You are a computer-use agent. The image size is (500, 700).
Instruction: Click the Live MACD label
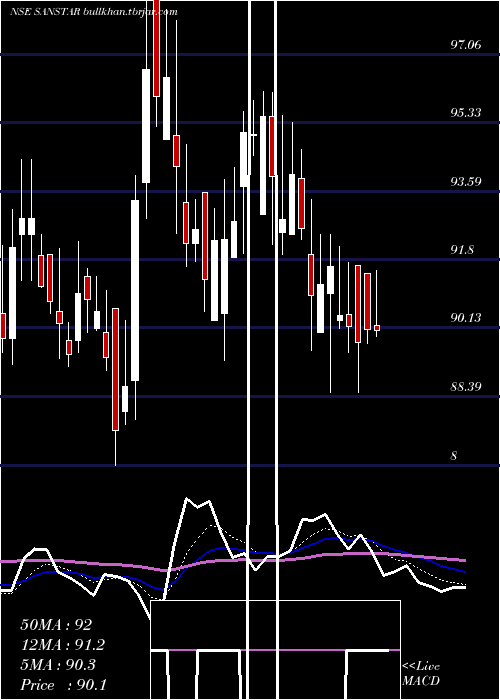(x=421, y=674)
